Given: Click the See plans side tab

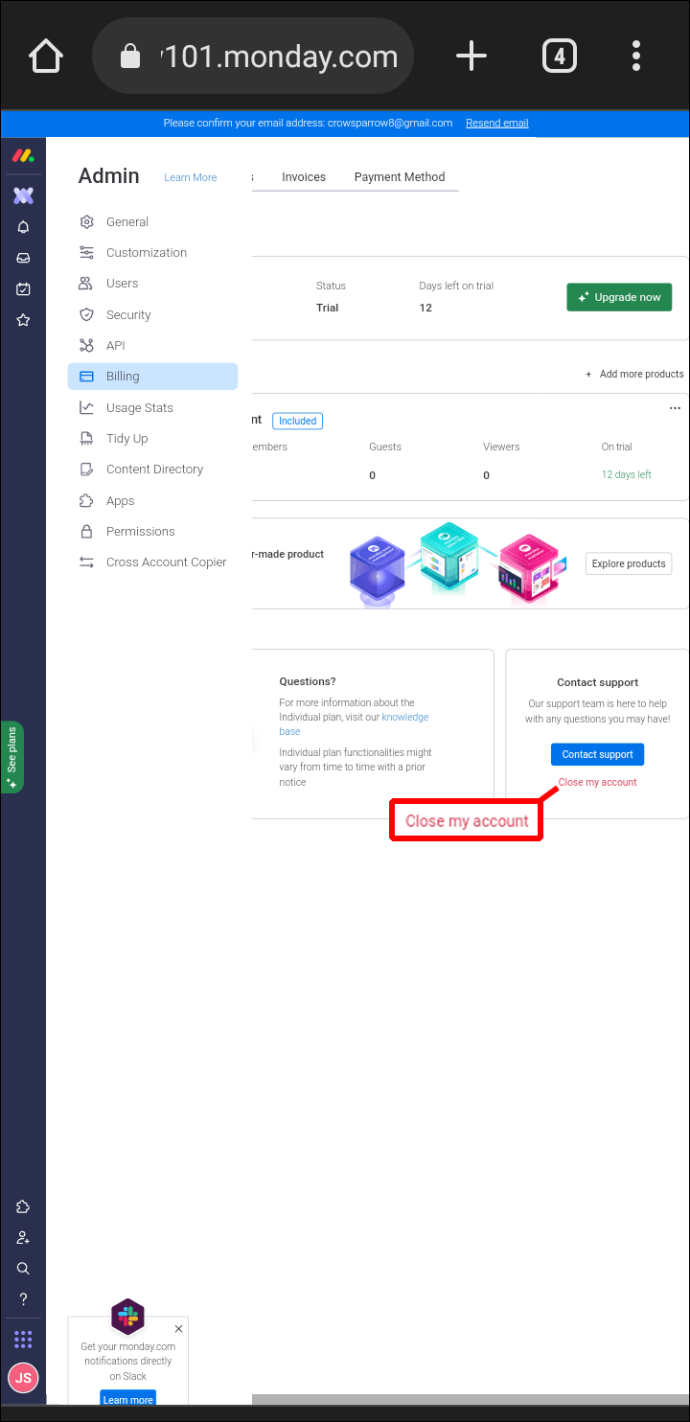Looking at the screenshot, I should [12, 757].
